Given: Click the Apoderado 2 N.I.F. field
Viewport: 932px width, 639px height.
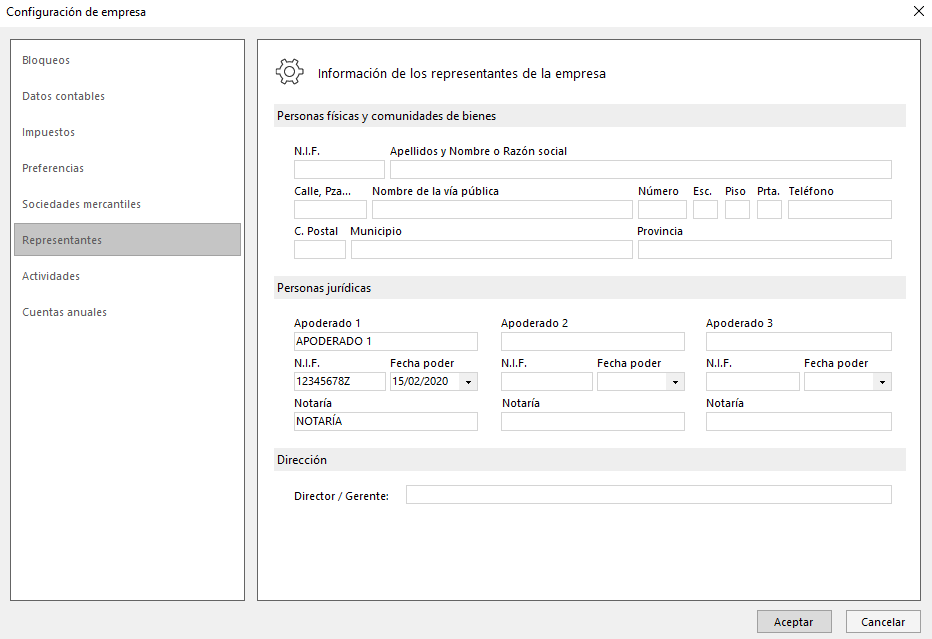Looking at the screenshot, I should (547, 381).
